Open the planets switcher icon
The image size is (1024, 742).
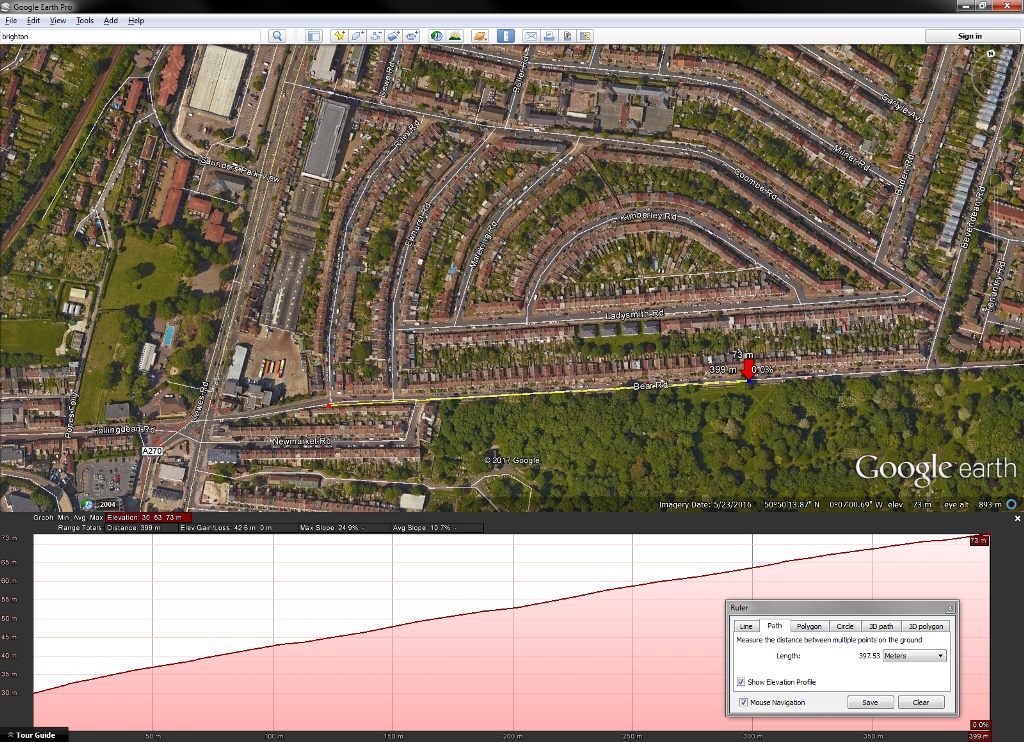click(479, 36)
